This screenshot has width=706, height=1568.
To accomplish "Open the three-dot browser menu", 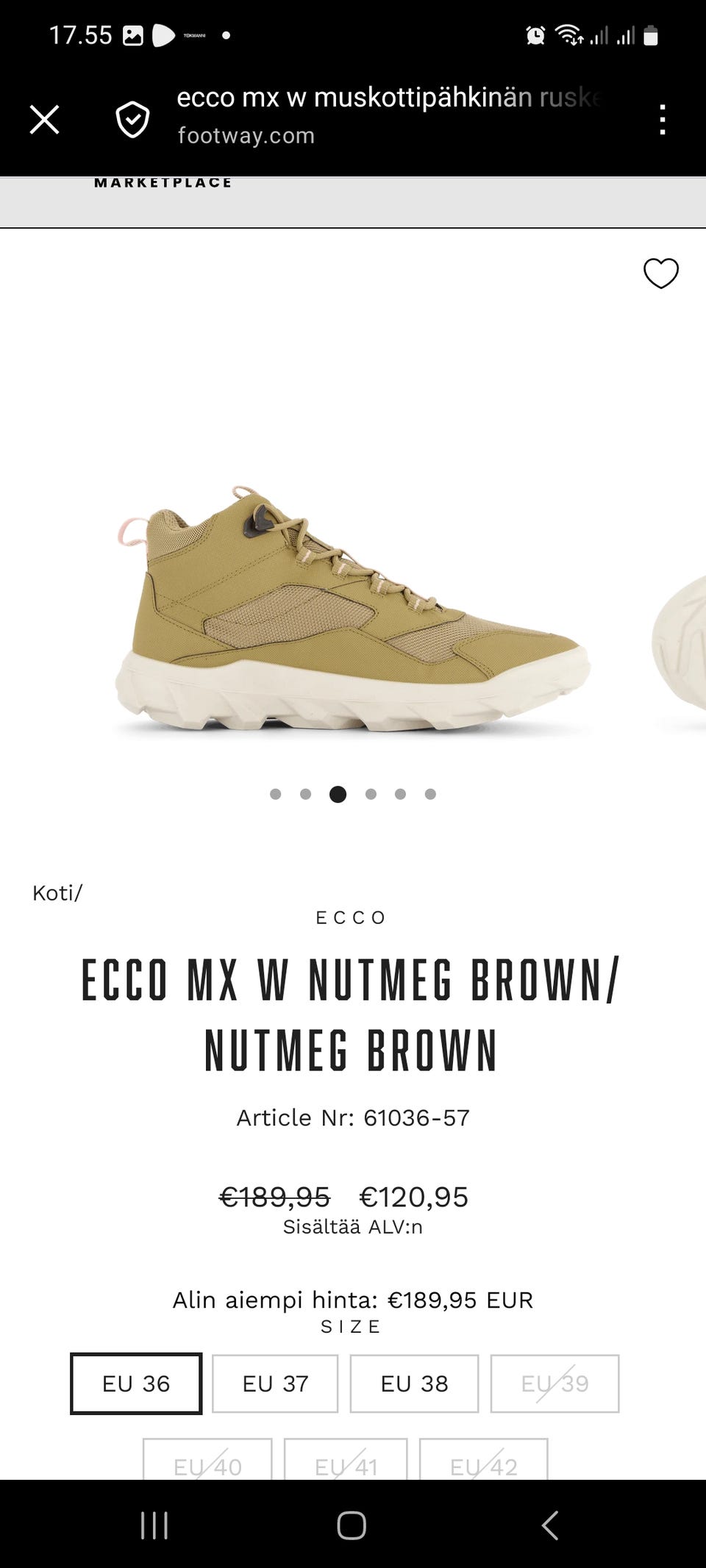I will [663, 119].
